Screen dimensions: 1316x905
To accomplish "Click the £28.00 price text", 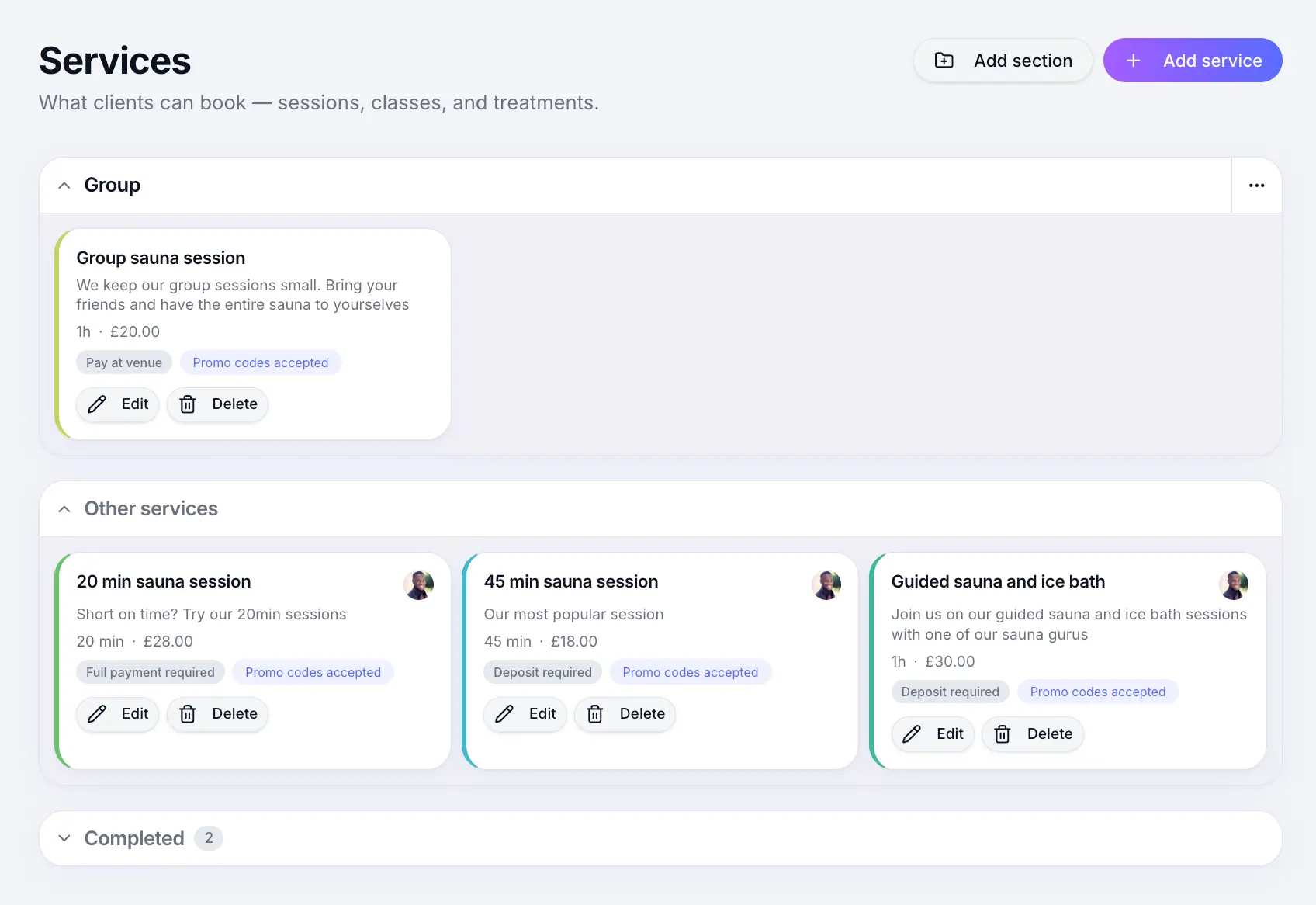I will tap(168, 642).
